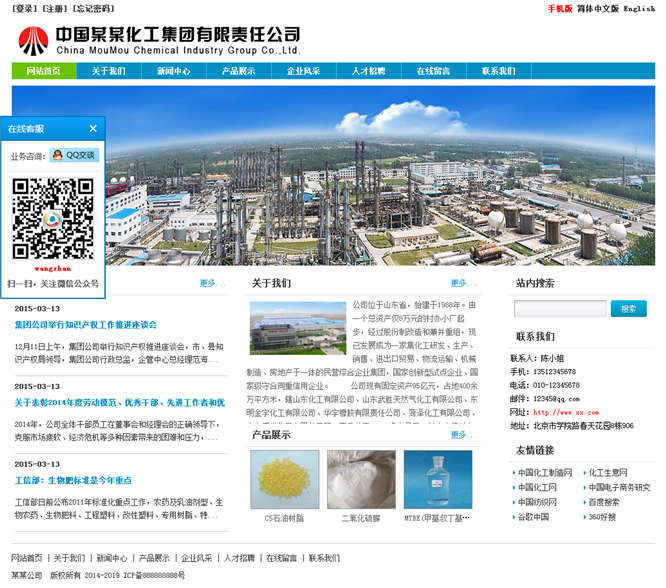The image size is (666, 588).
Task: Click the QQ交谈 chat button
Action: coord(73,155)
